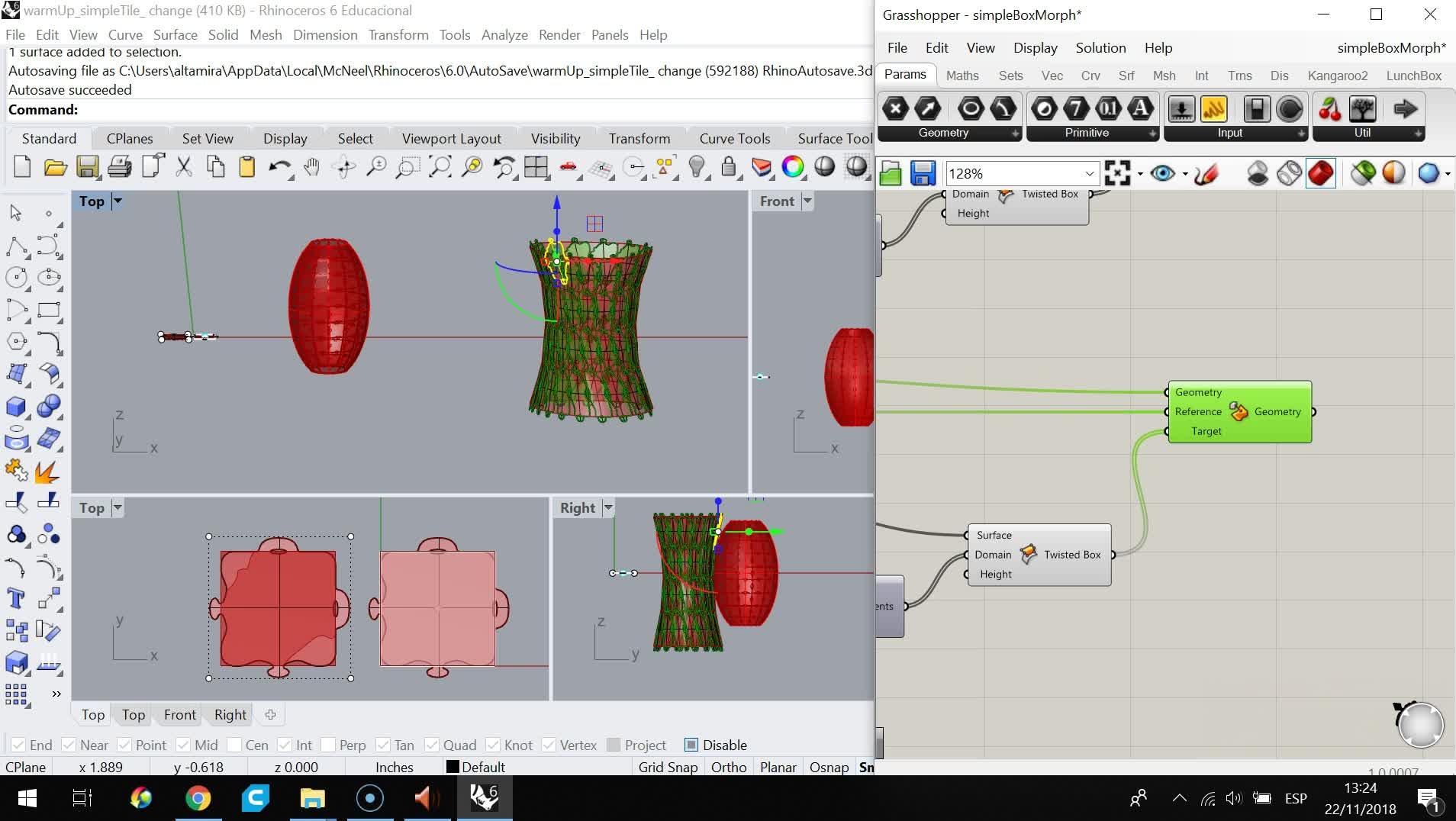
Task: Toggle the End osnap checkbox
Action: point(18,745)
